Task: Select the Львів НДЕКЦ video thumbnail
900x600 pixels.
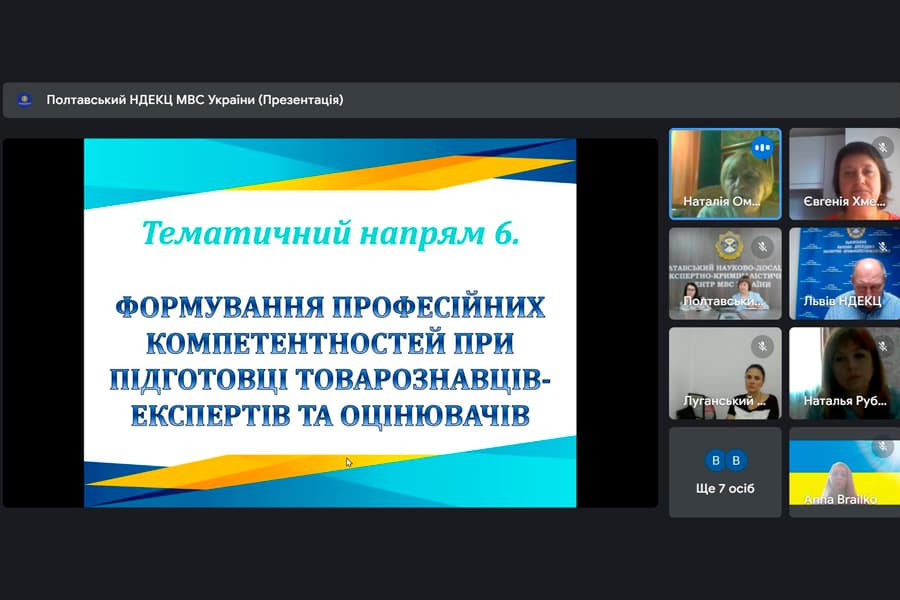Action: [844, 273]
